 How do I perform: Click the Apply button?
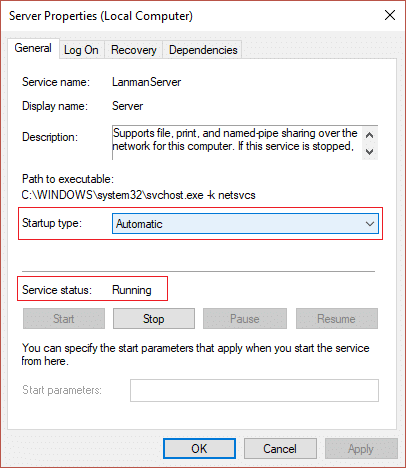[361, 449]
